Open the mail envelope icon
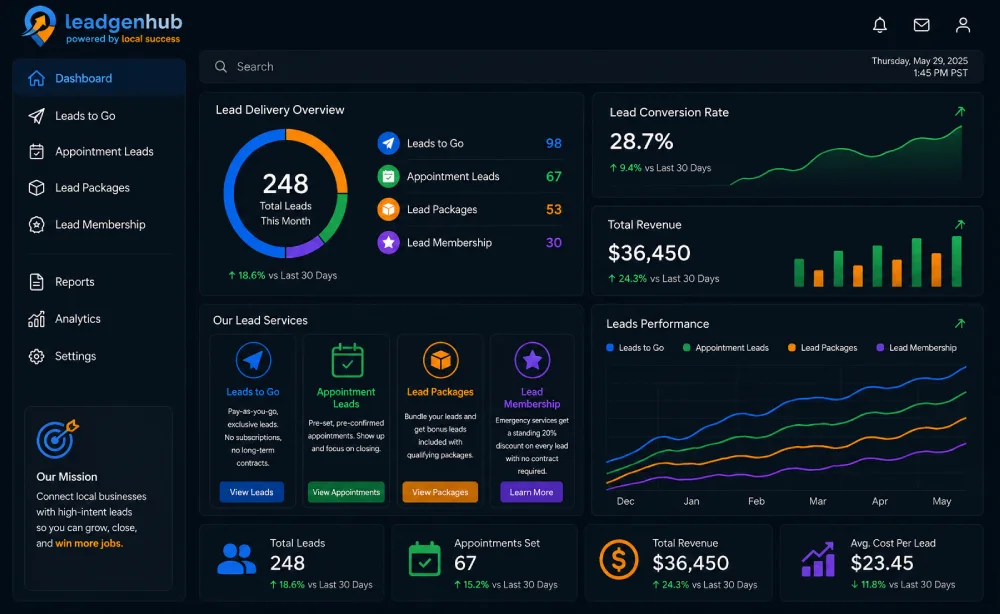The width and height of the screenshot is (1000, 614). point(921,25)
